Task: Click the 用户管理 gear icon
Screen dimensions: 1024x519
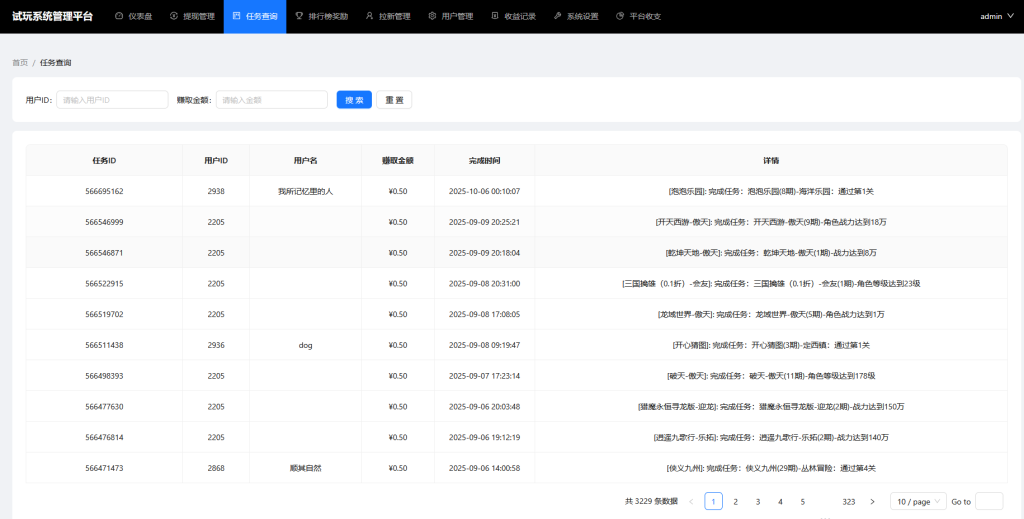Action: coord(432,16)
